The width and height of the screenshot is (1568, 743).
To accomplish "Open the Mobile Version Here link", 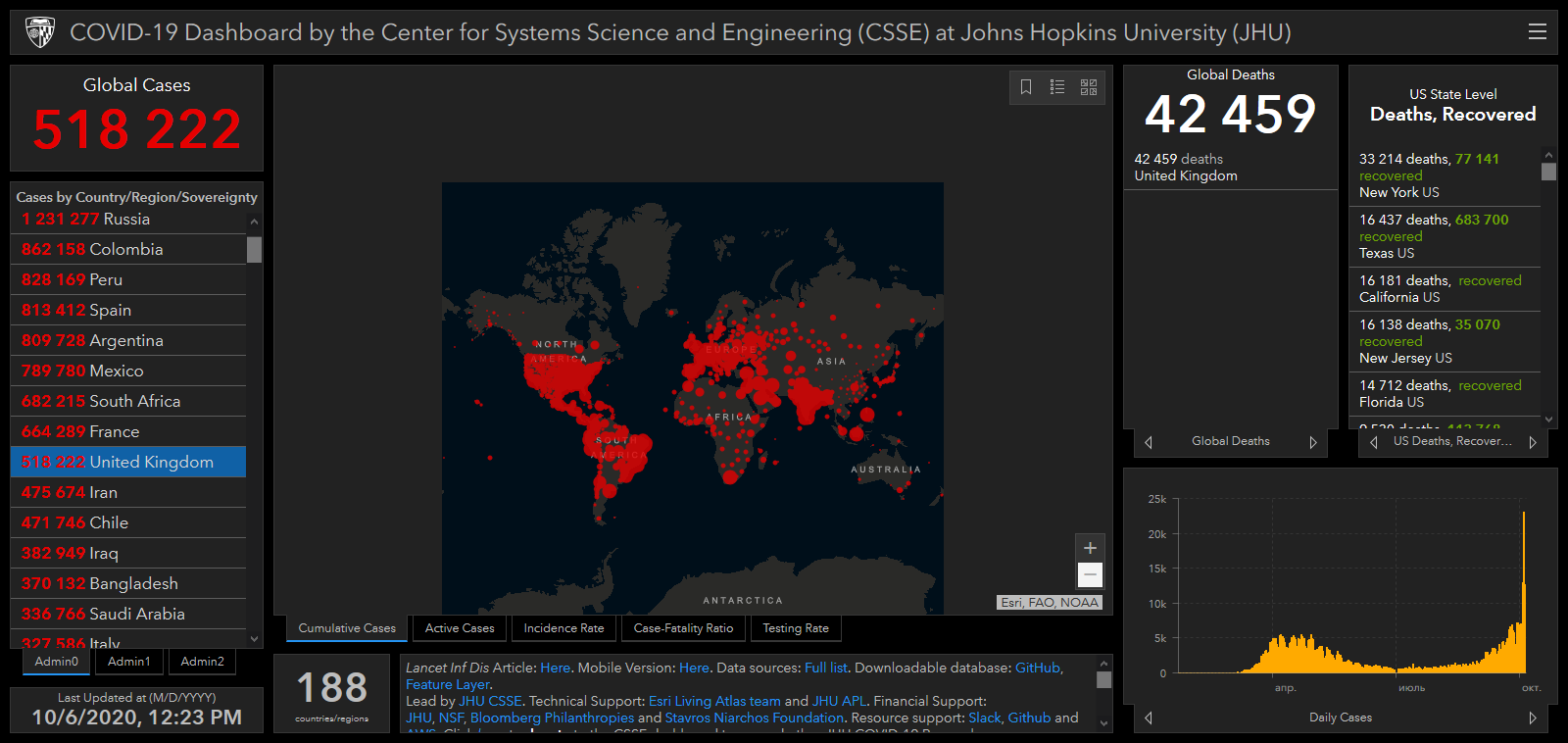I will [x=694, y=668].
